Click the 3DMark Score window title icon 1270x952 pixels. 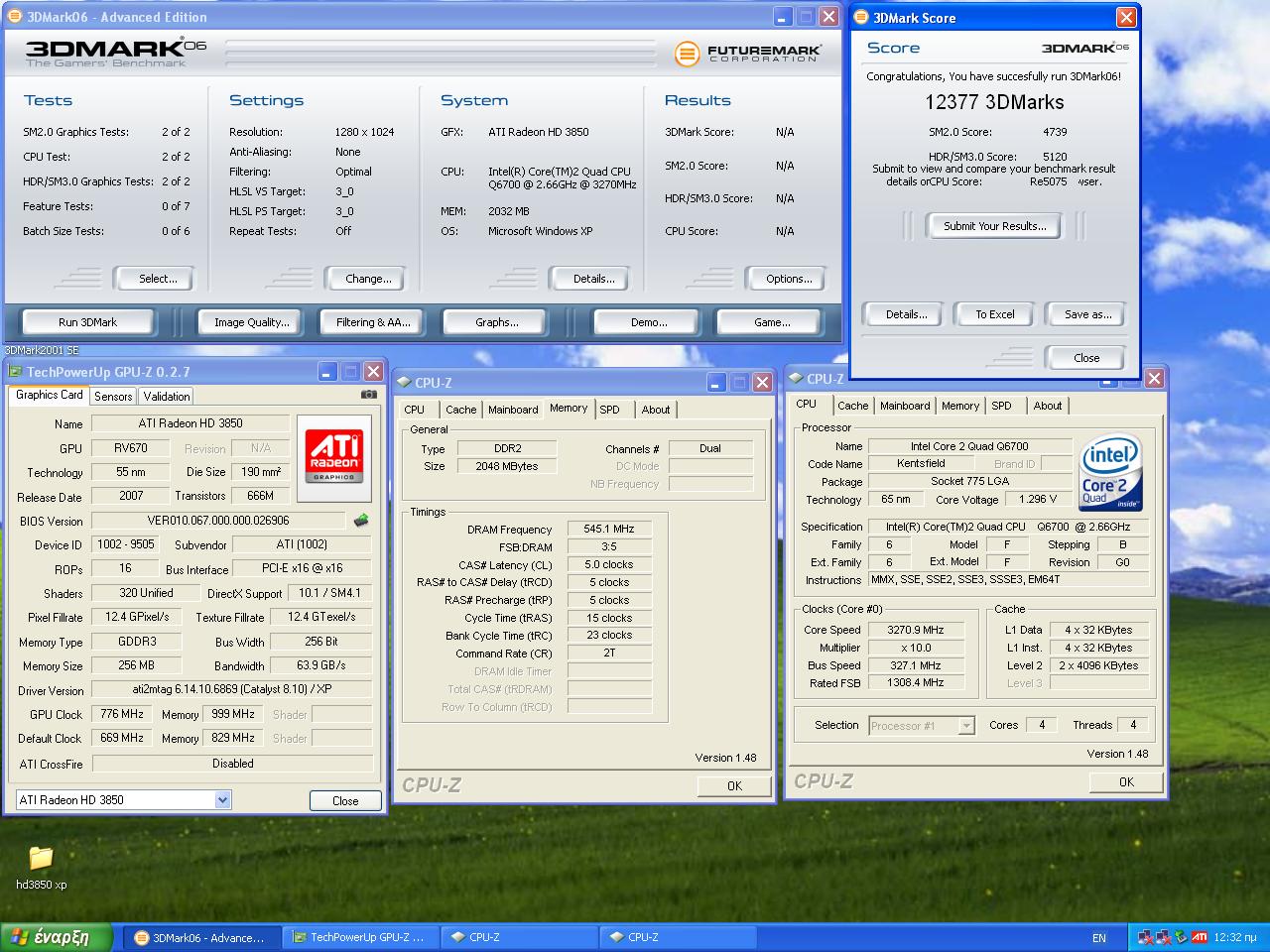pos(861,18)
